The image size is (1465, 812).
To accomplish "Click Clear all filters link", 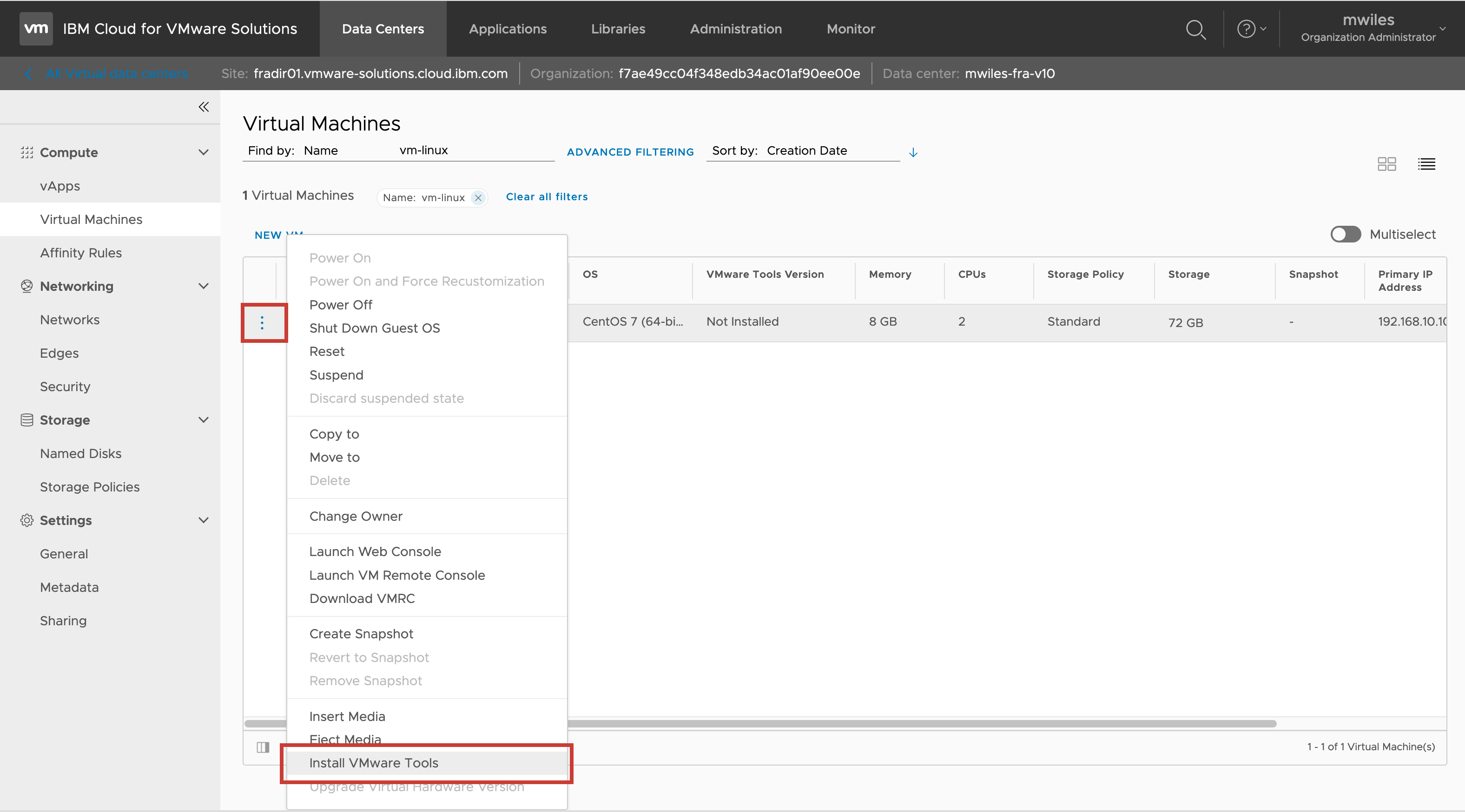I will click(547, 196).
